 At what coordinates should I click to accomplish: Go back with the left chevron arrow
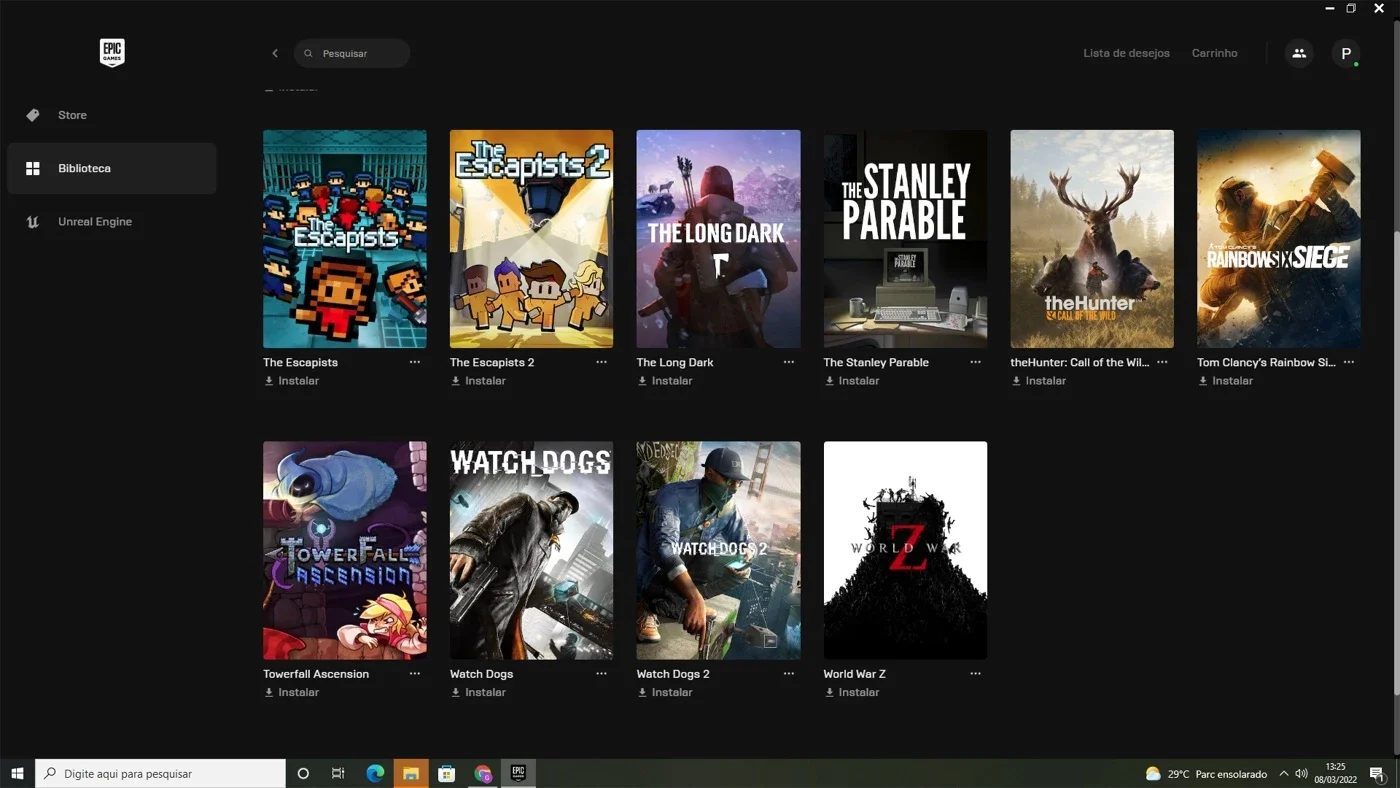pyautogui.click(x=275, y=53)
